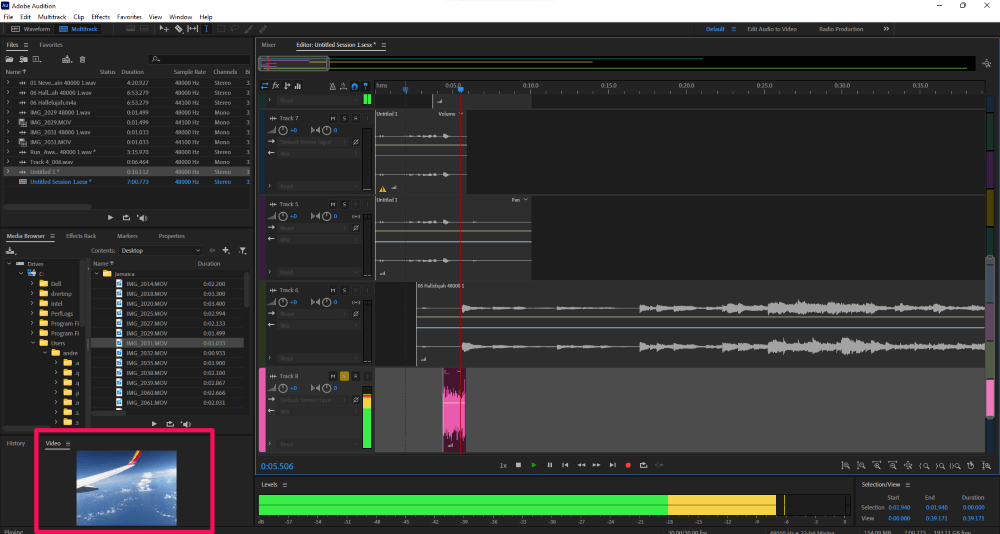Click the Add Shortcut plus icon in Media Browser

226,251
